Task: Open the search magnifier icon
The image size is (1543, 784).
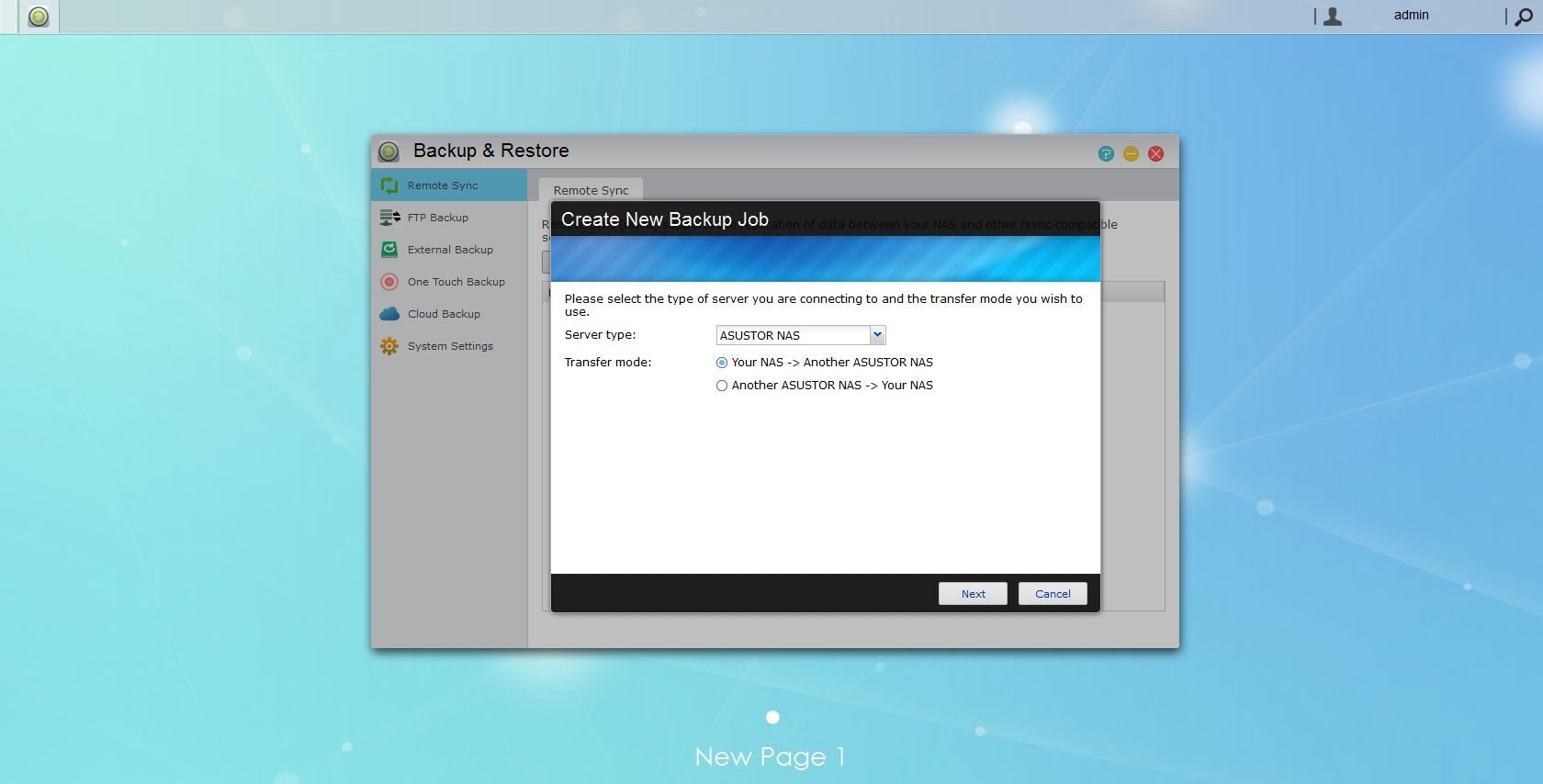Action: [1524, 17]
